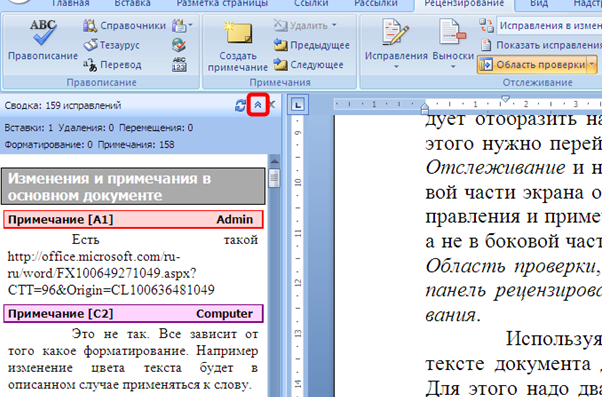Open display for review combo box
The image size is (604, 397).
(x=550, y=26)
